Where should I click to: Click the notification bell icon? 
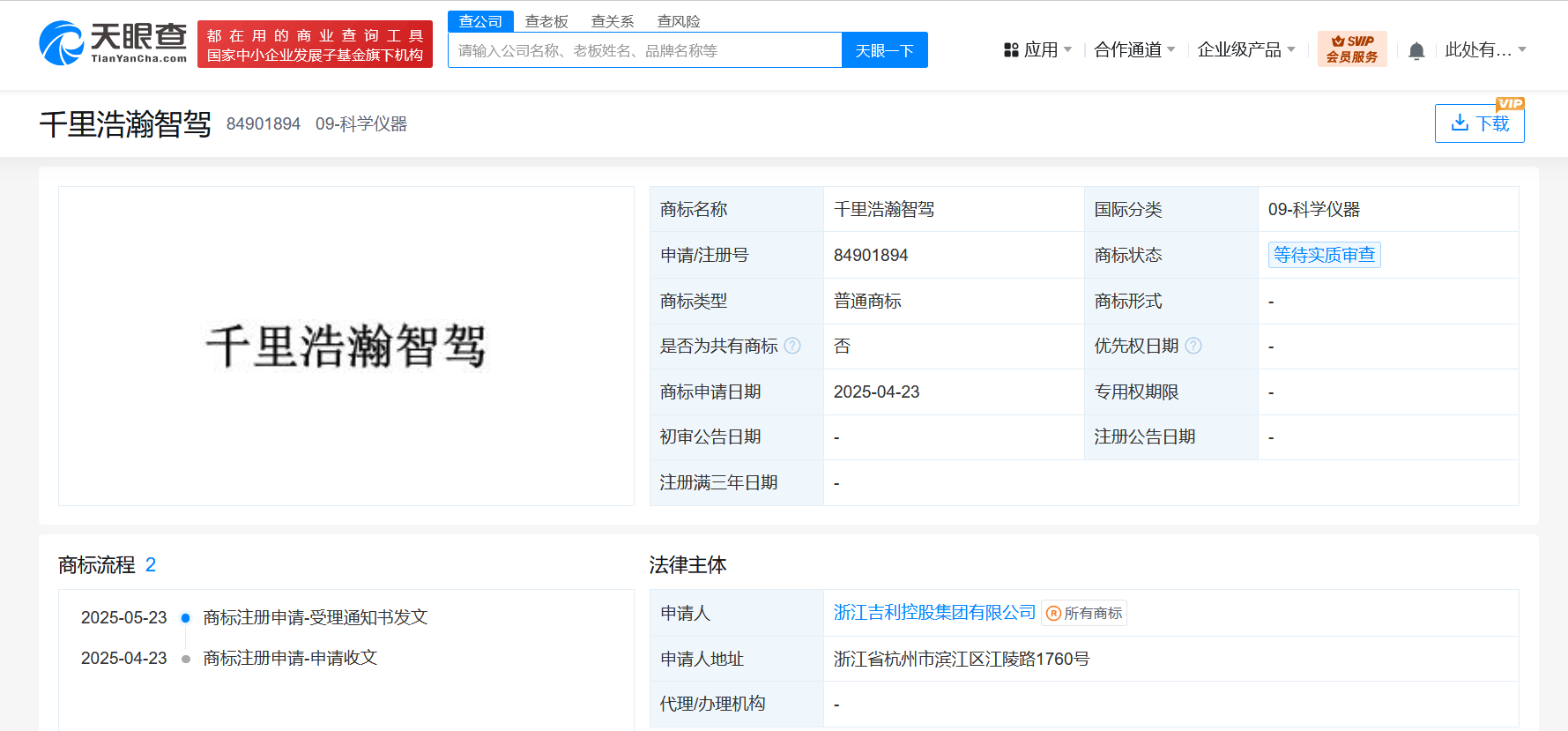1416,51
